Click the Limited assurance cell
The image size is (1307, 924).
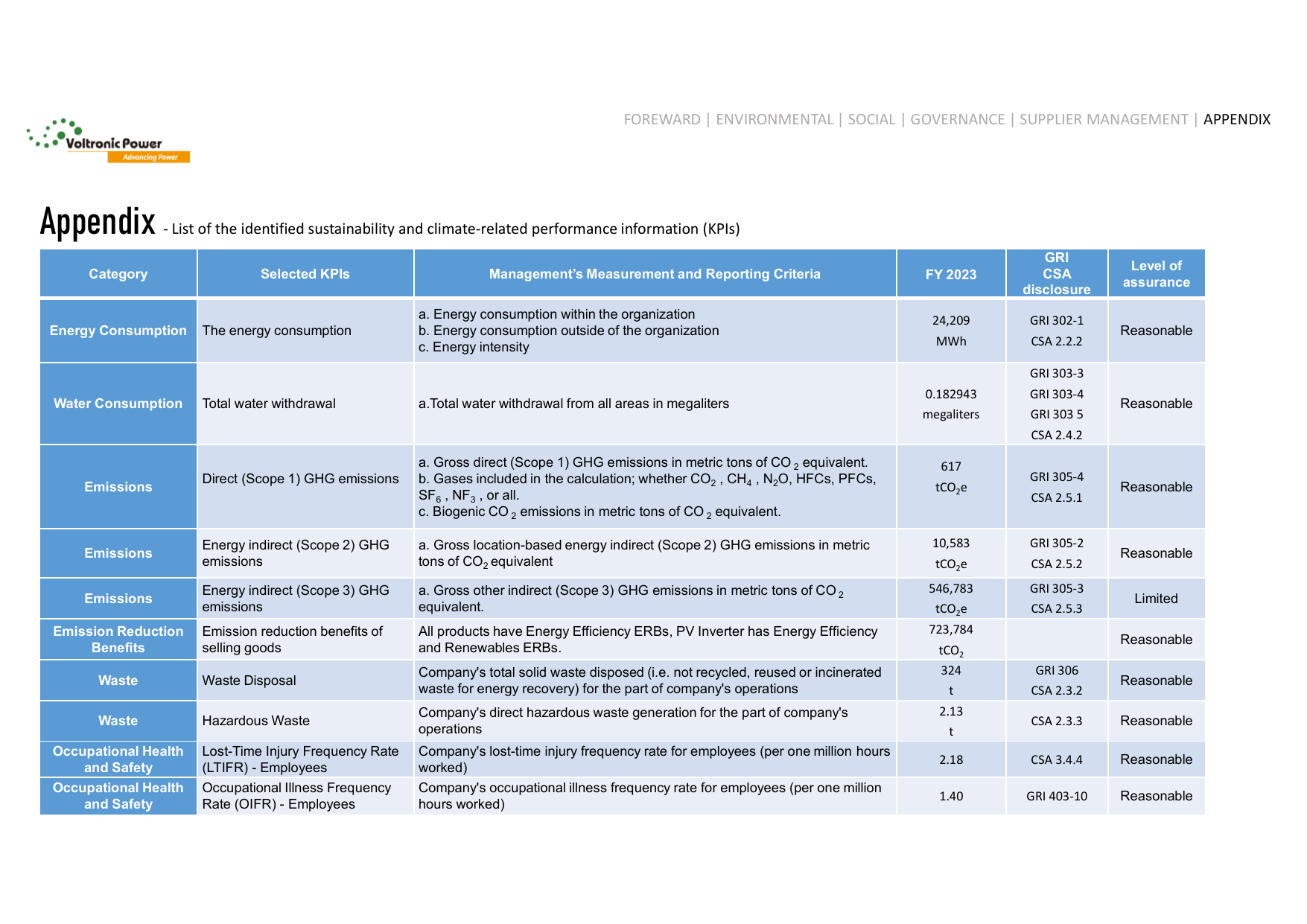point(1157,599)
